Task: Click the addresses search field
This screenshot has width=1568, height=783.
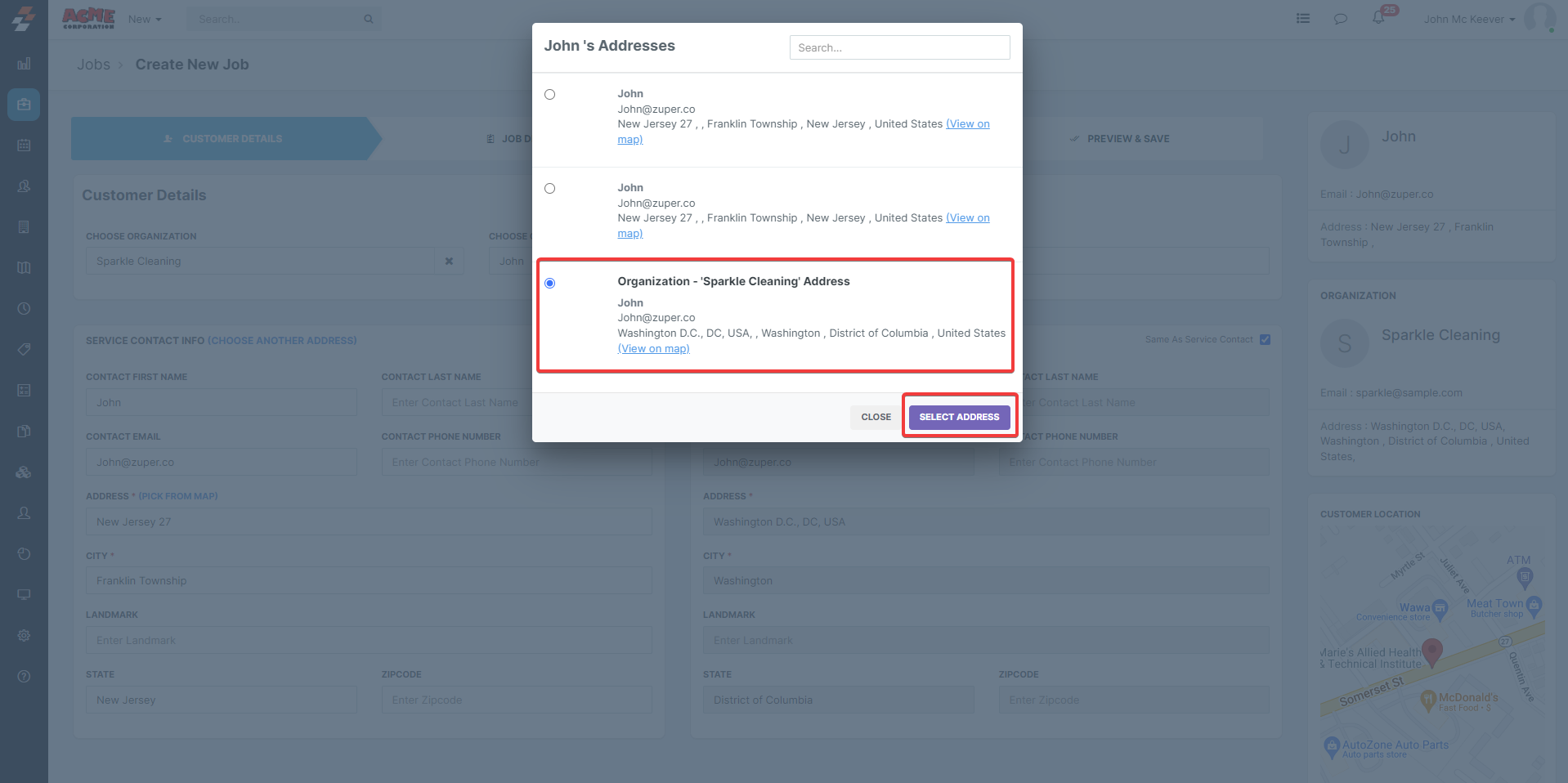Action: (x=899, y=47)
